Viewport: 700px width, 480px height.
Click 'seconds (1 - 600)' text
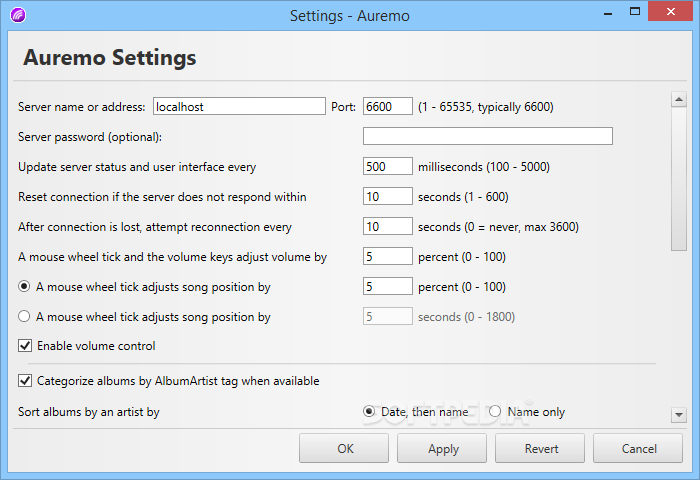[463, 197]
